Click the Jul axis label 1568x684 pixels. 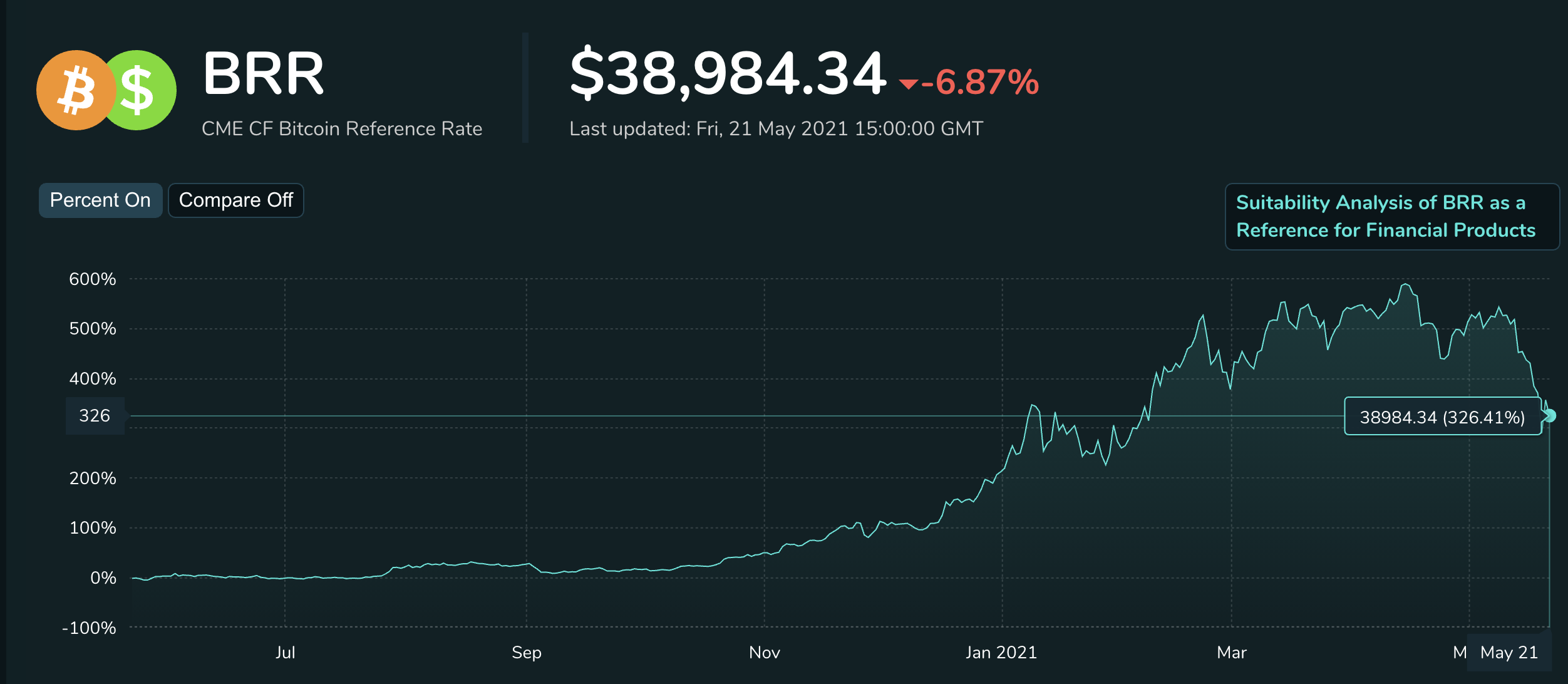click(286, 653)
